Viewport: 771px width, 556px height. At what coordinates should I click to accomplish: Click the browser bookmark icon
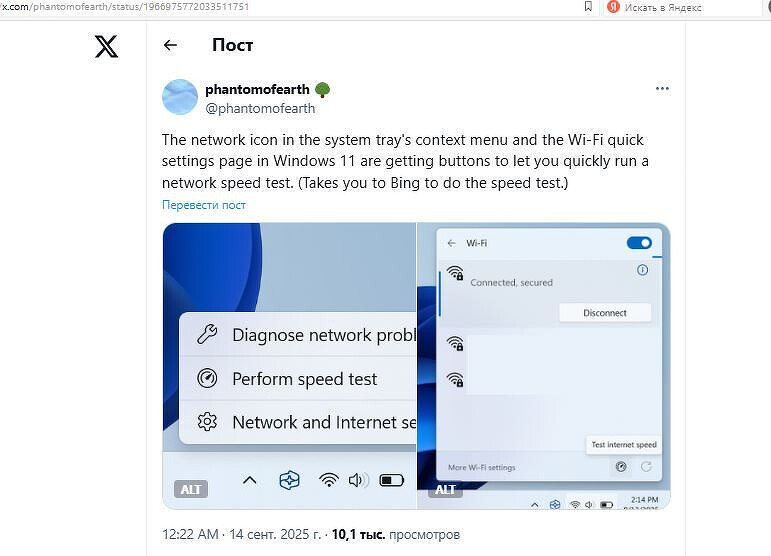coord(588,6)
